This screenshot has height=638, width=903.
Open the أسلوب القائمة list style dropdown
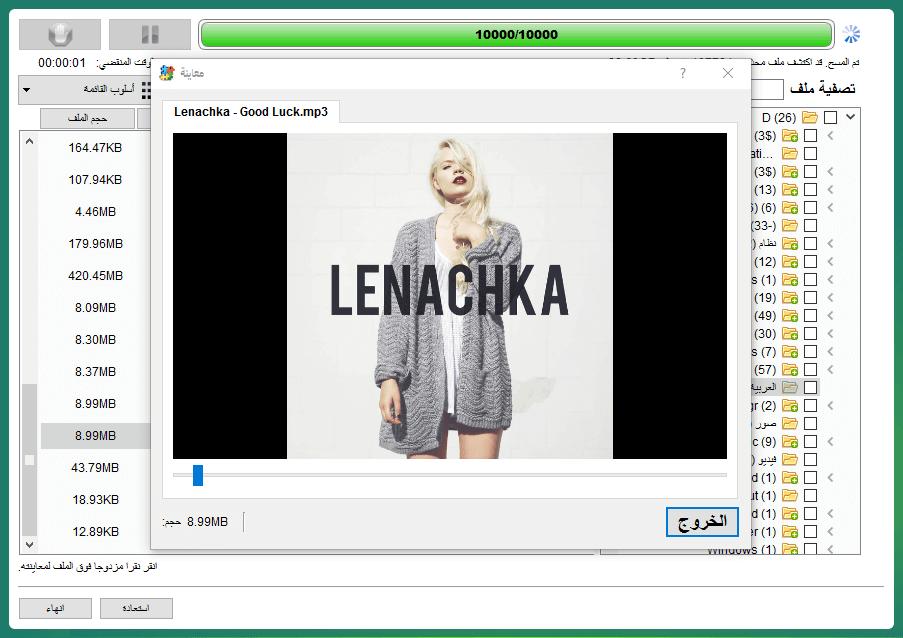(x=85, y=90)
